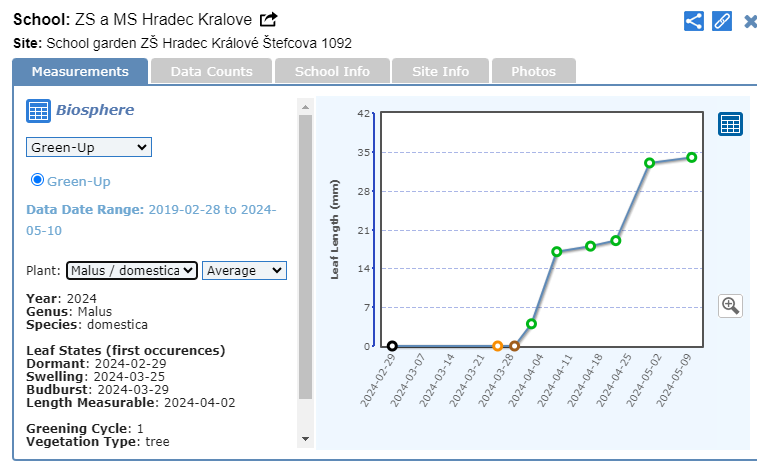Image resolution: width=757 pixels, height=465 pixels.
Task: Click the share icon
Action: tap(694, 21)
